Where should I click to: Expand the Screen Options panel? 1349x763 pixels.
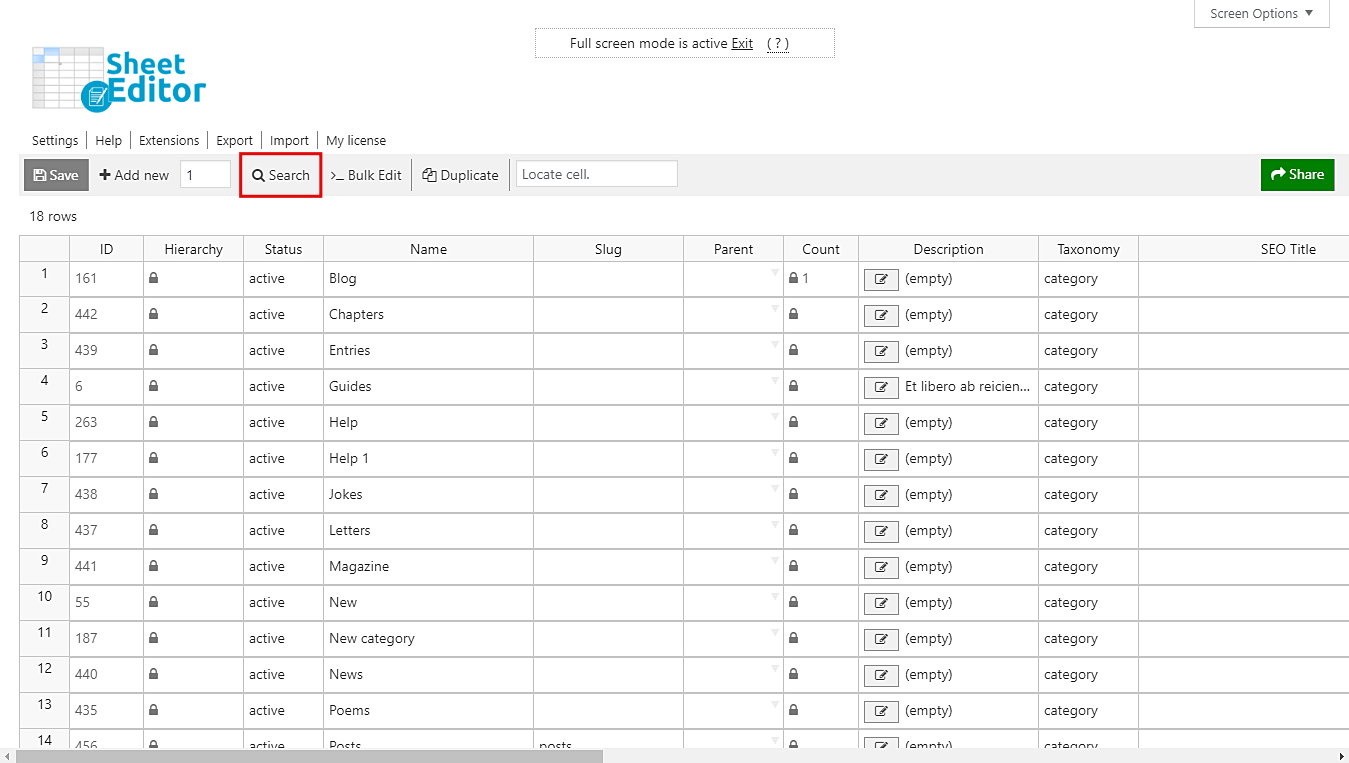tap(1261, 14)
